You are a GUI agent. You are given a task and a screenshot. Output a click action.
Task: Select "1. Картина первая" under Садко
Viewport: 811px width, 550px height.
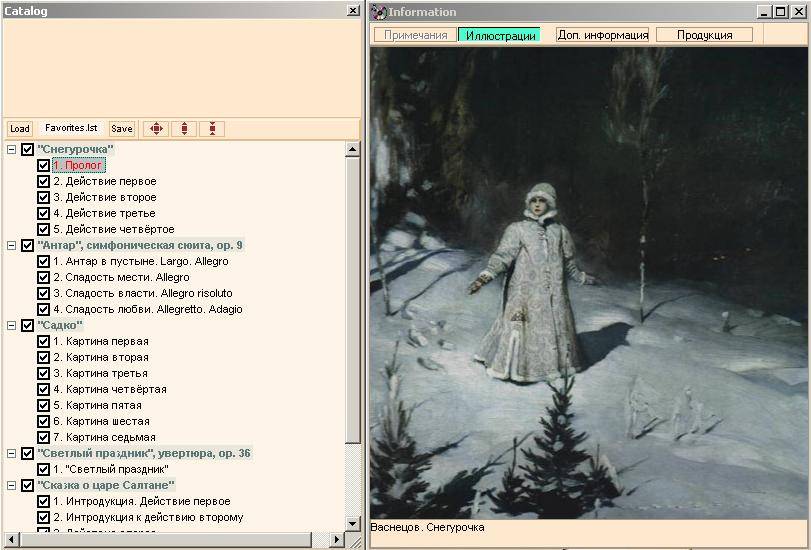pyautogui.click(x=101, y=342)
